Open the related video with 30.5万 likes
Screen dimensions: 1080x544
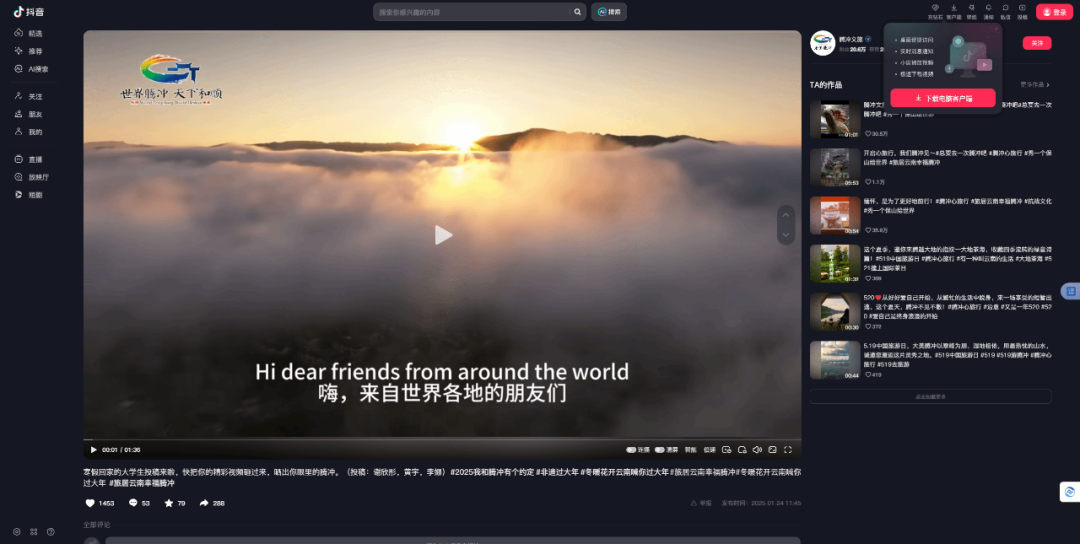[x=835, y=119]
